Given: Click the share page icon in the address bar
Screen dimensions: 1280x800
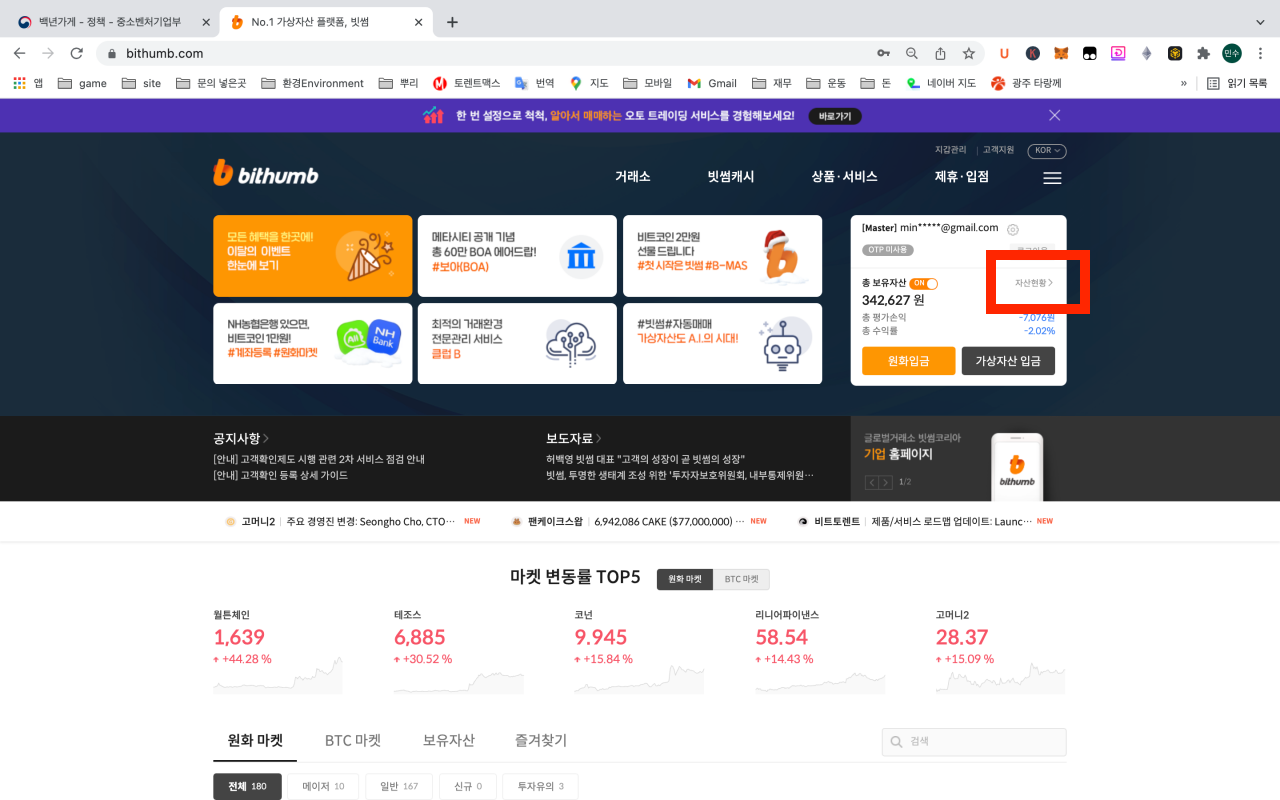Looking at the screenshot, I should point(940,53).
